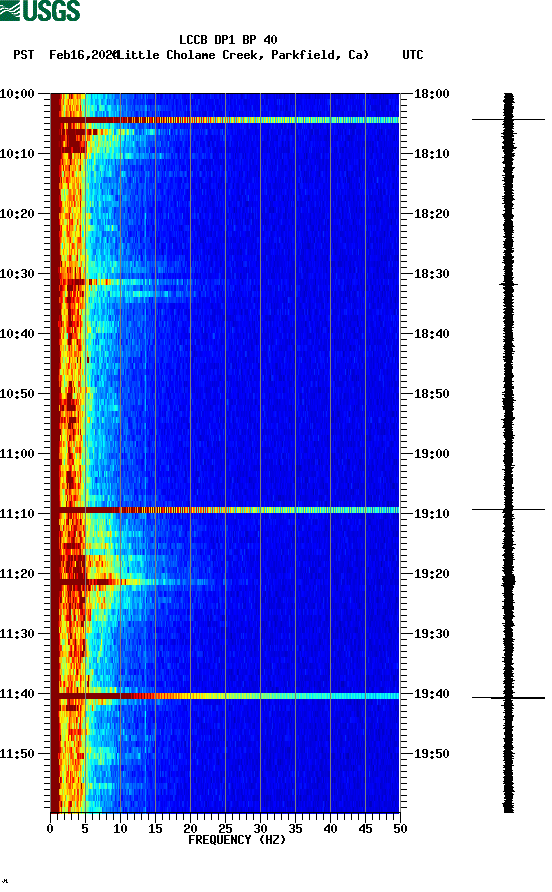Image resolution: width=552 pixels, height=892 pixels.
Task: Click the 'PST' timezone label
Action: tap(24, 55)
